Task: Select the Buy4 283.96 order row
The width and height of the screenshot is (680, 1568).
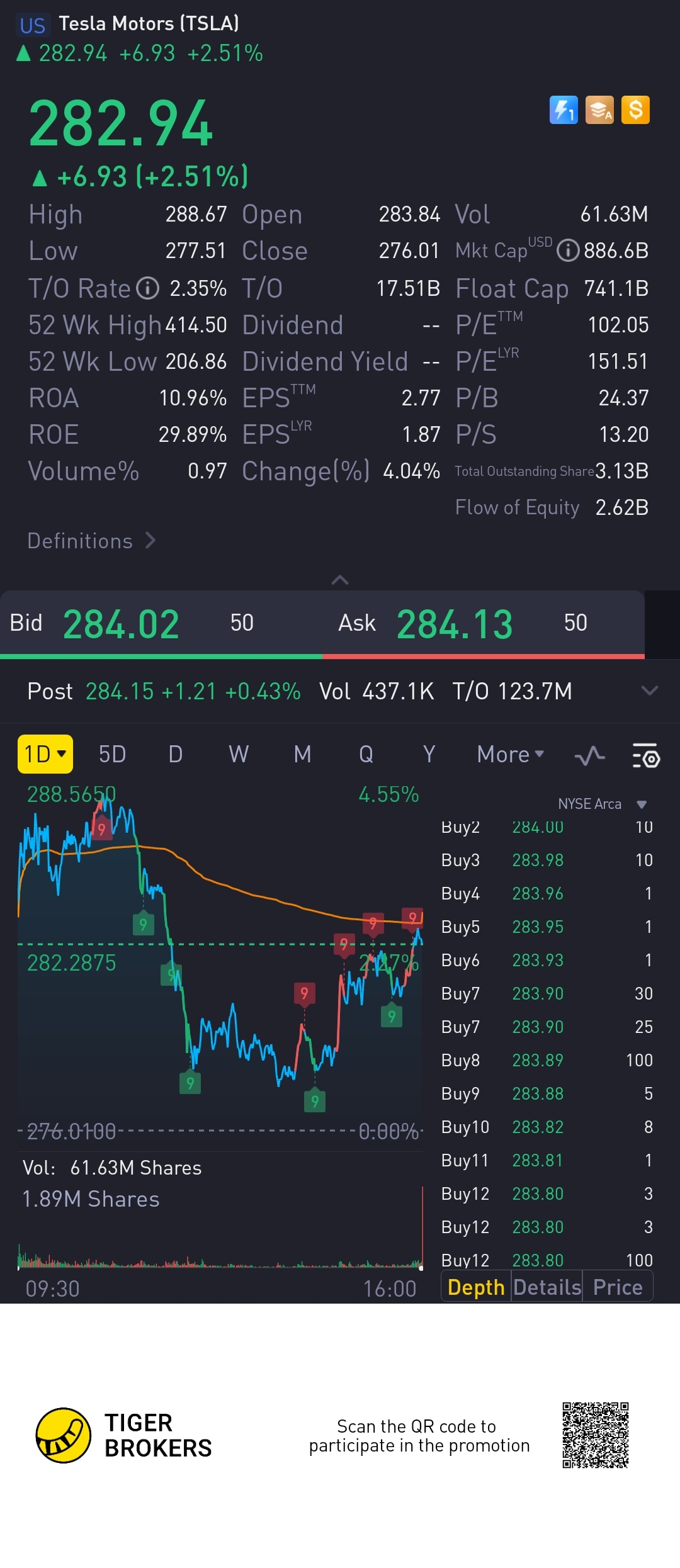Action: [x=547, y=893]
